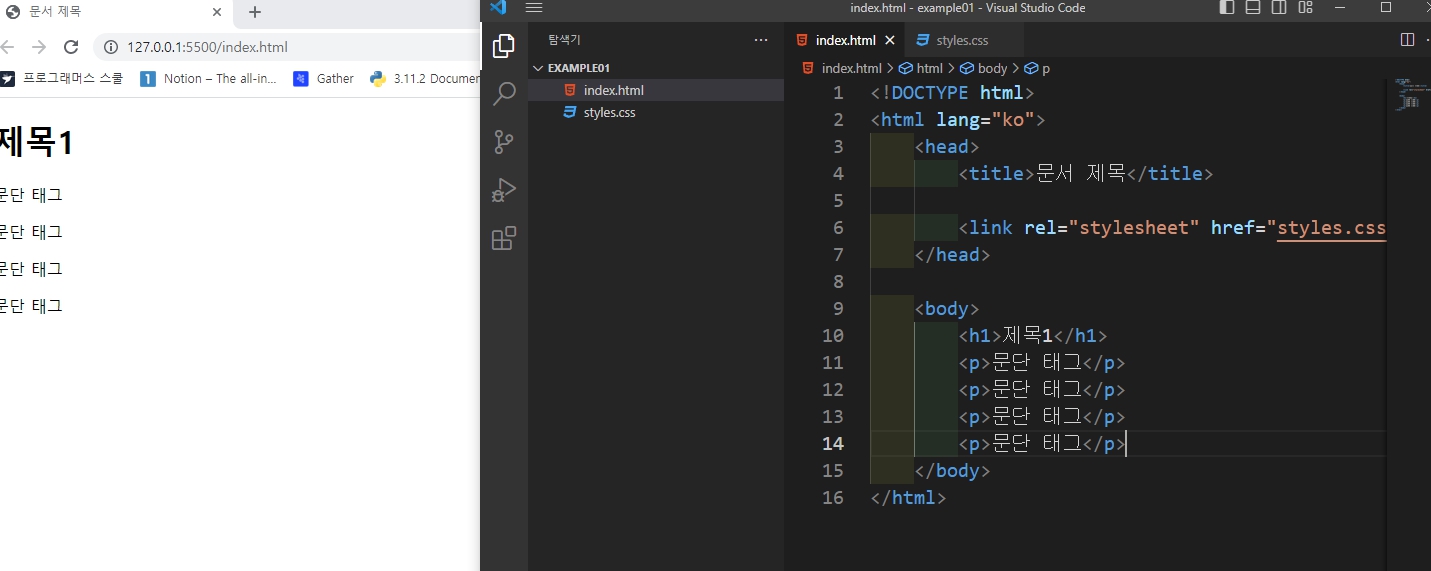1431x571 pixels.
Task: Place cursor on the <h1>제목1</h1> line
Action: tap(1033, 336)
